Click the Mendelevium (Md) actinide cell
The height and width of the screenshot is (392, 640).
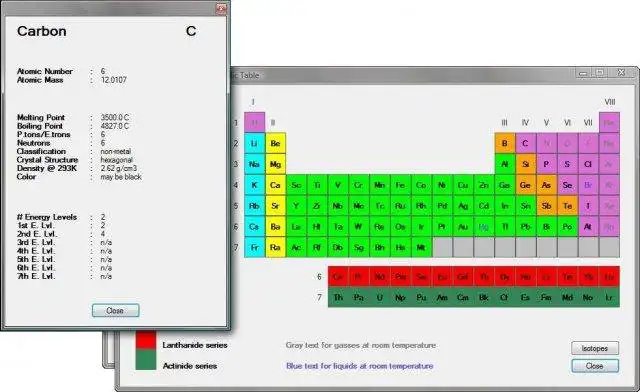[x=567, y=298]
